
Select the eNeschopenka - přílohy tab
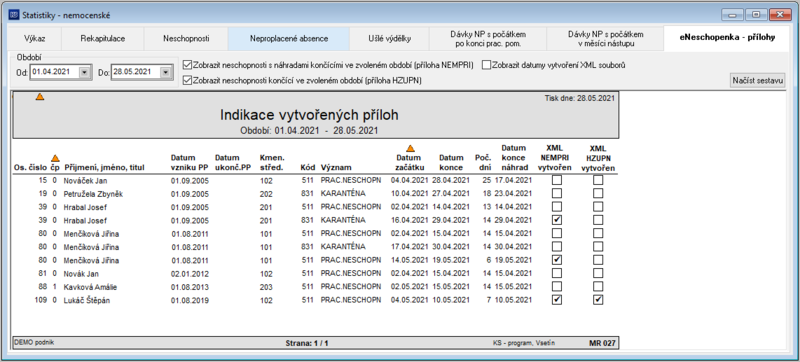(x=728, y=38)
